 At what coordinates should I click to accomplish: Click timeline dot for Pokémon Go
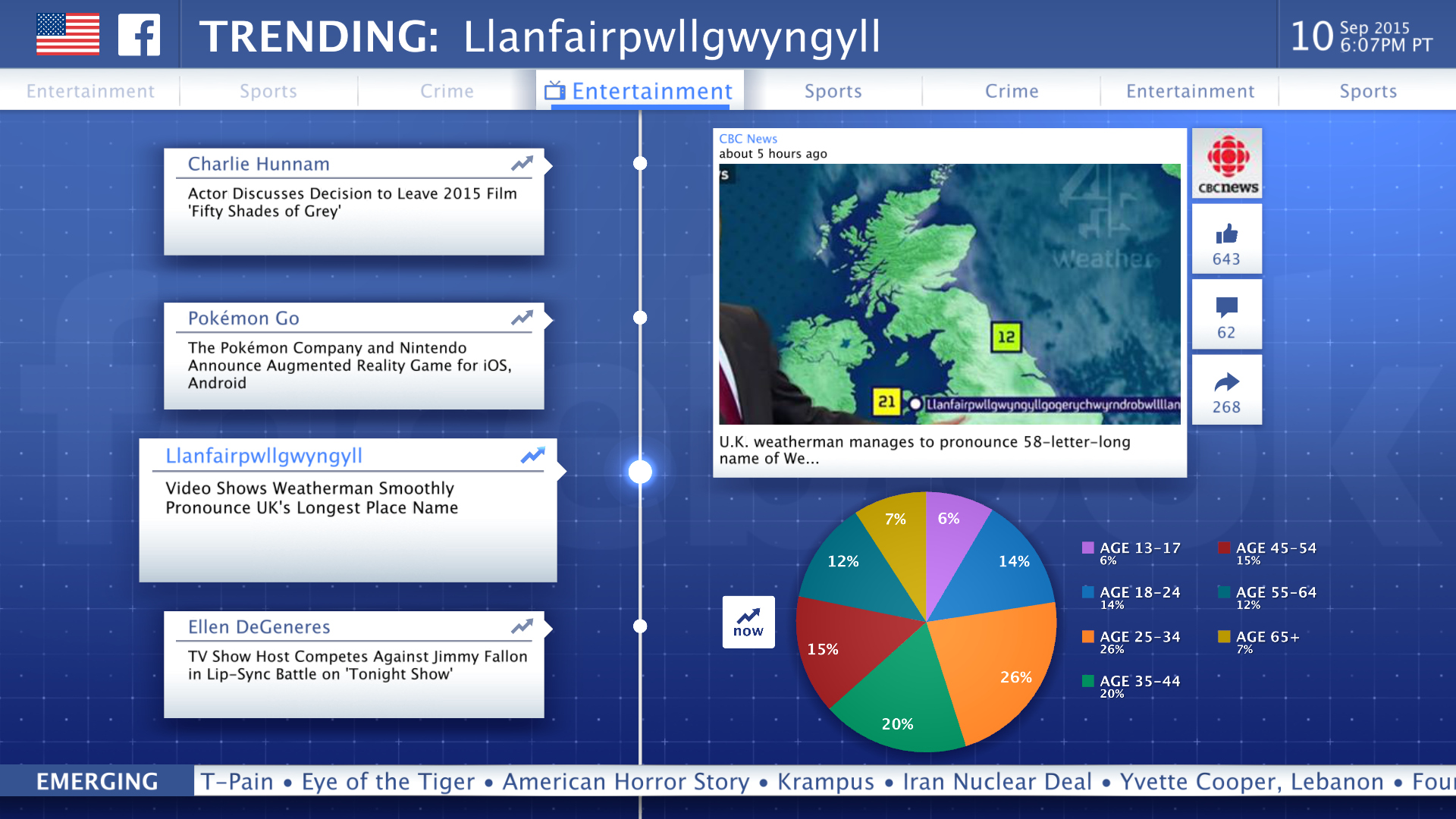640,318
